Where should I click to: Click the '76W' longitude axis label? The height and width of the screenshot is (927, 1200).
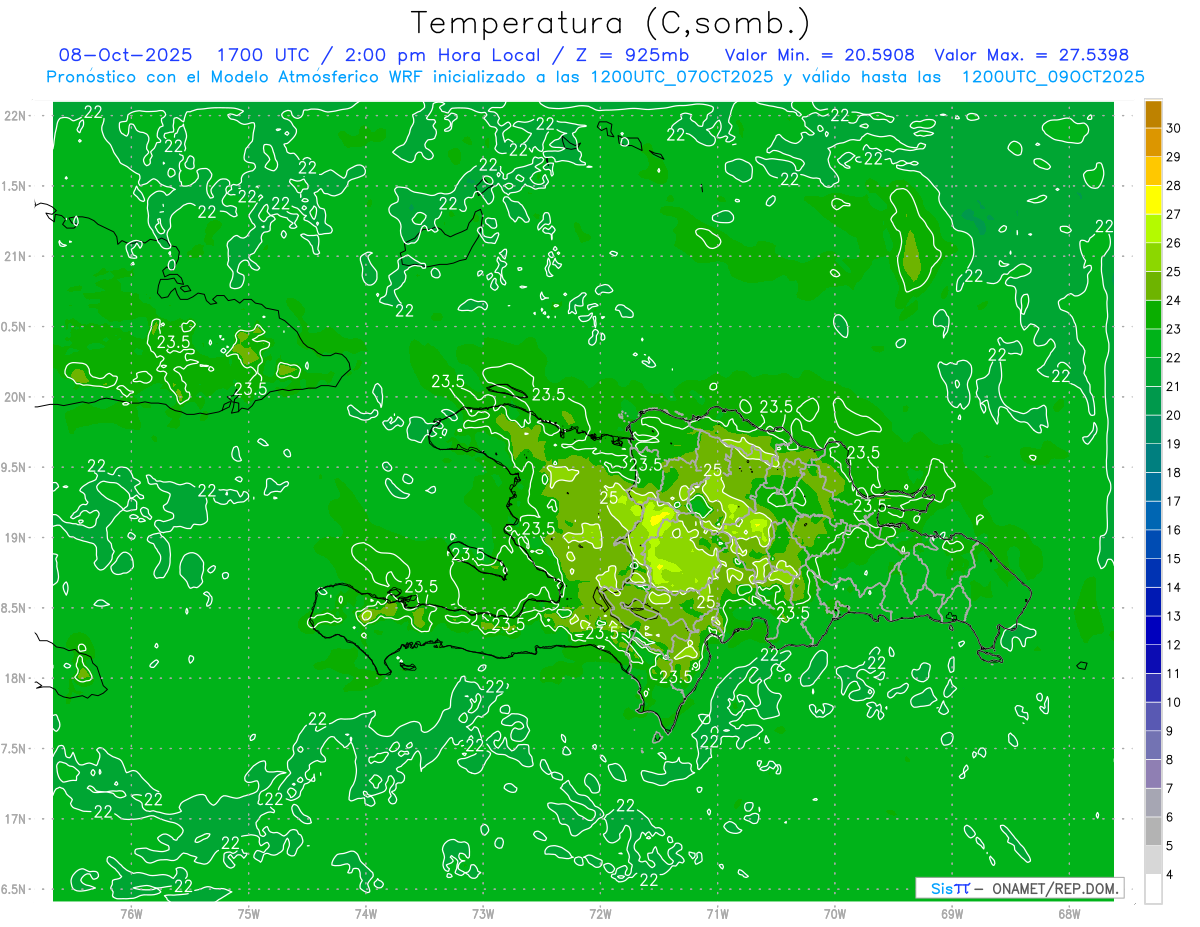point(131,914)
